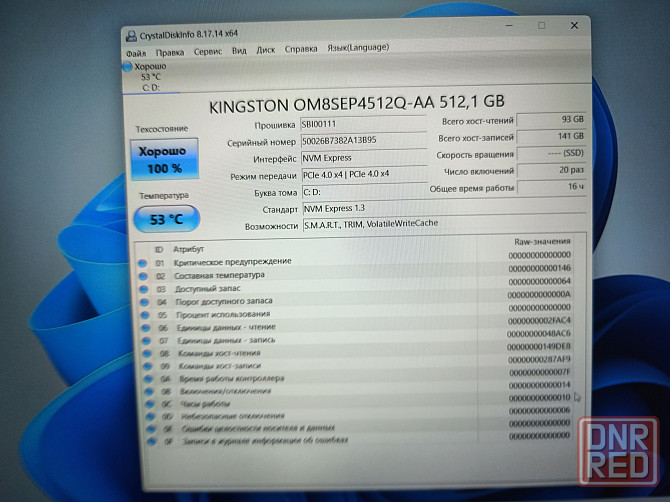Image resolution: width=670 pixels, height=502 pixels.
Task: Select the Команды хост-записи attribute text
Action: (220, 366)
